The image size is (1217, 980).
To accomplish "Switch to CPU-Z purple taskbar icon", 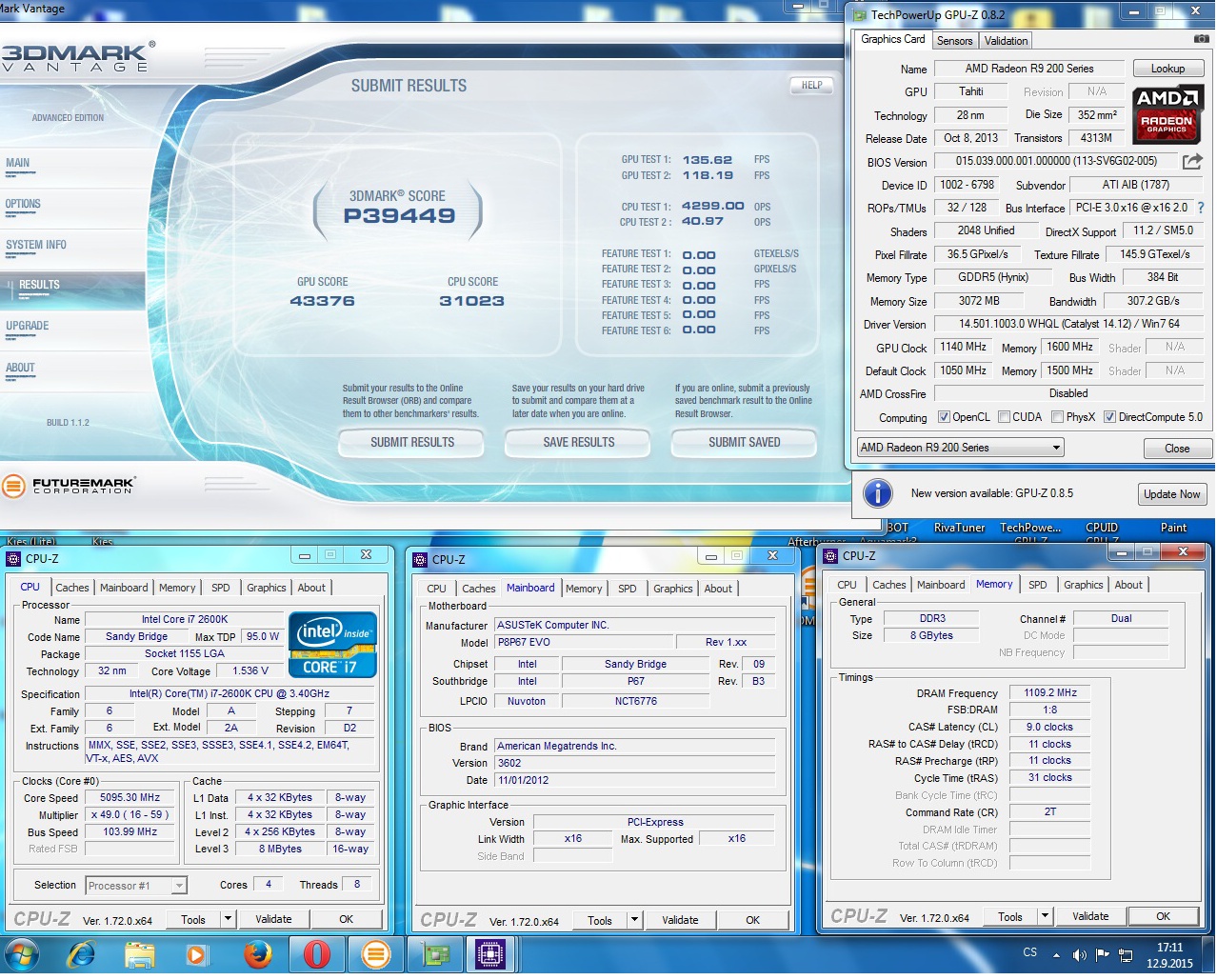I will click(x=491, y=953).
